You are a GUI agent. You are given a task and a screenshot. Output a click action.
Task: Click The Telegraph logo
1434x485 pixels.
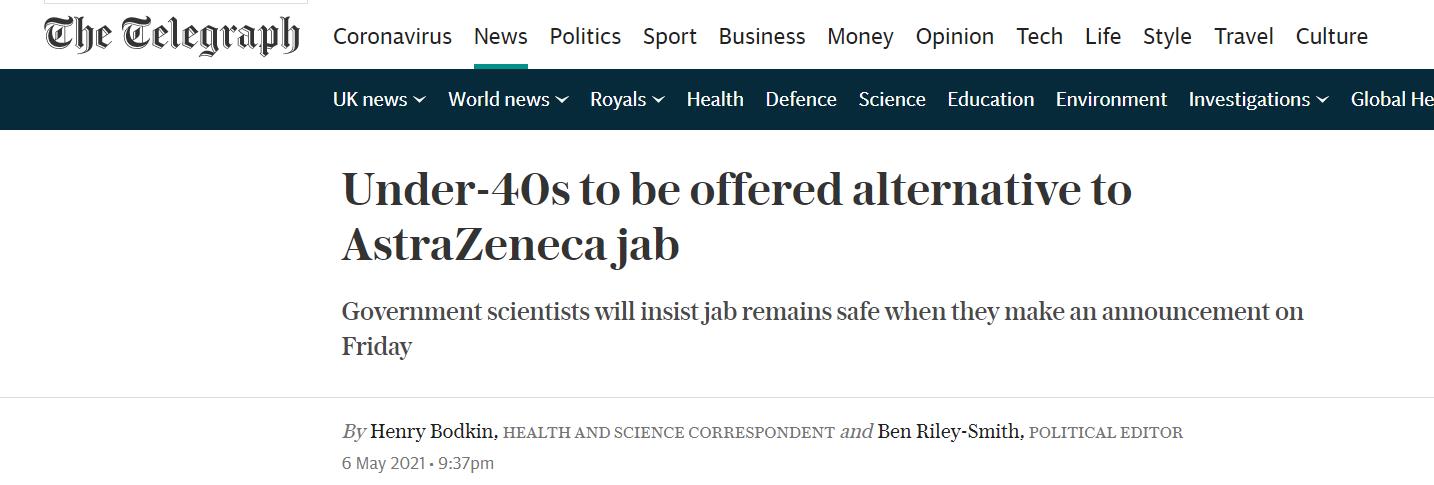[172, 35]
